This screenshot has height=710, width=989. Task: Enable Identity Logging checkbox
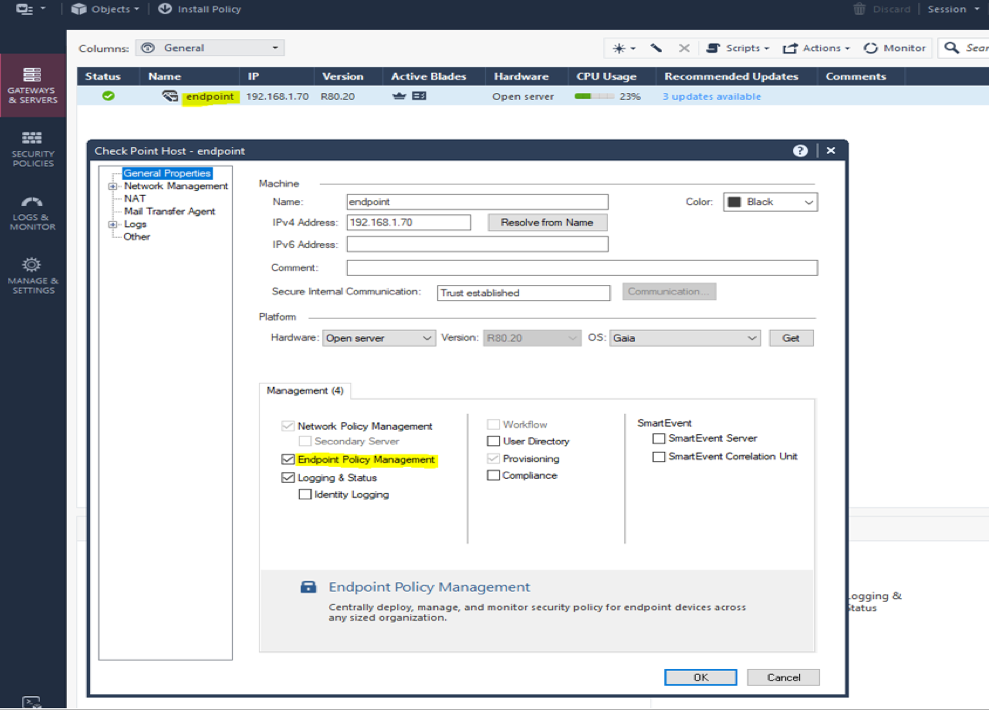(305, 494)
